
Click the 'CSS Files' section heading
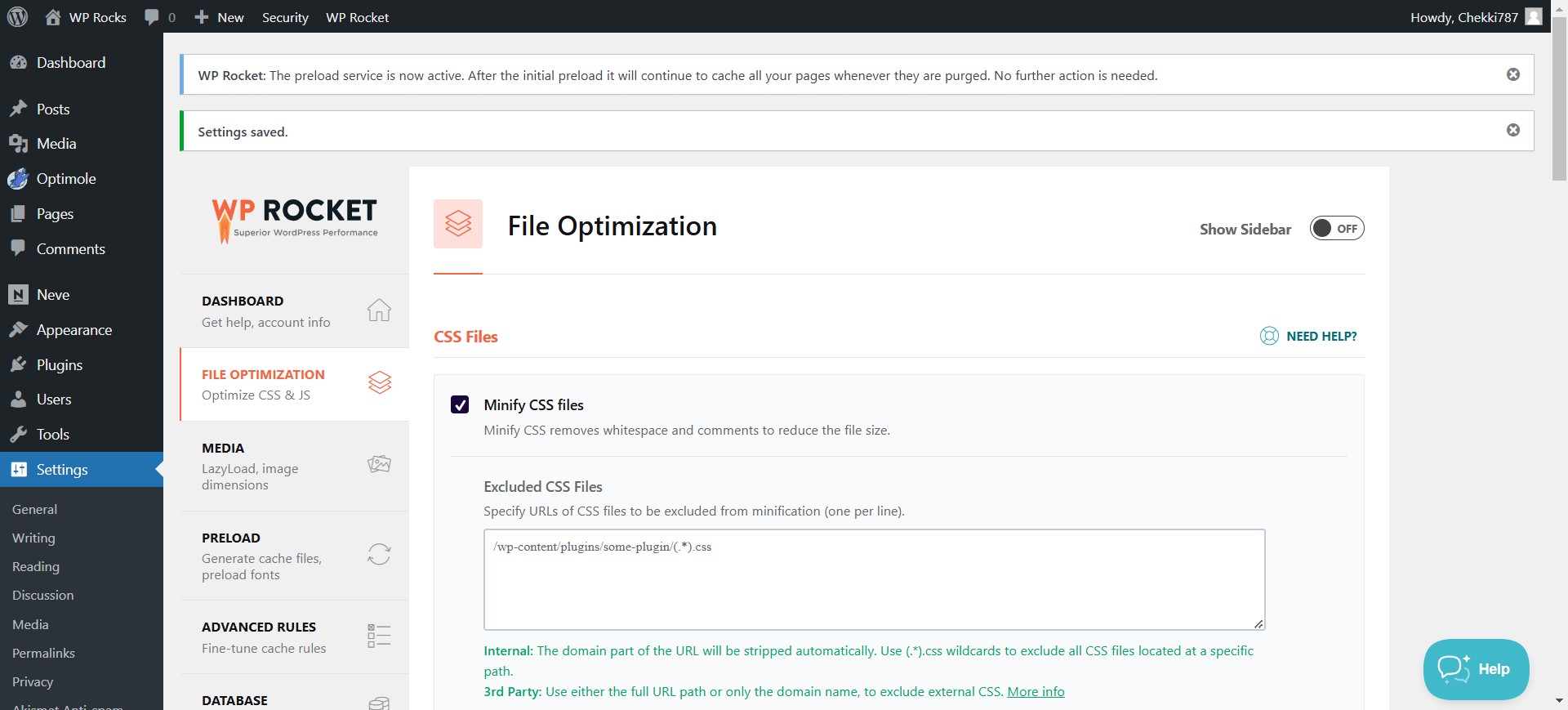(465, 337)
